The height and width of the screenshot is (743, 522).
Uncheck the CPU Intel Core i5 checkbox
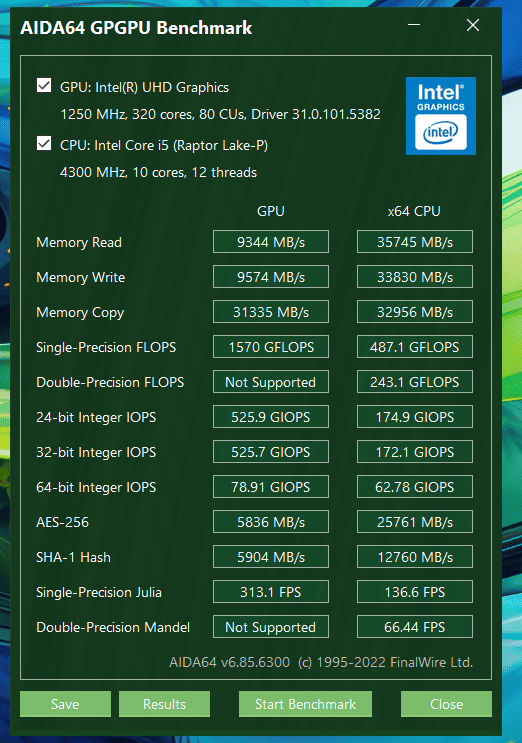[x=44, y=143]
